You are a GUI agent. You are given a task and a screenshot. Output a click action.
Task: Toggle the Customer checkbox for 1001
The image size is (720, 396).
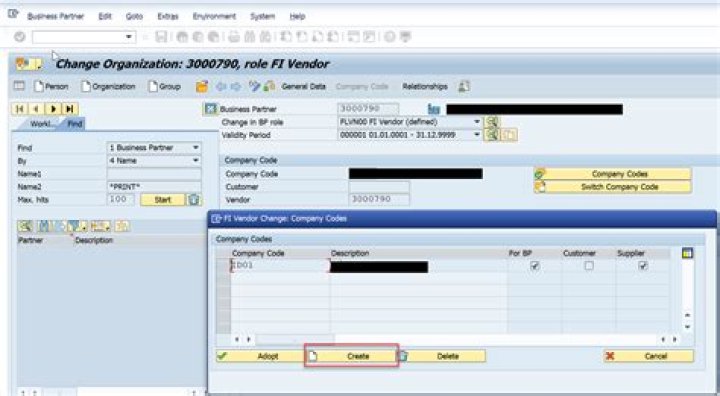point(589,266)
